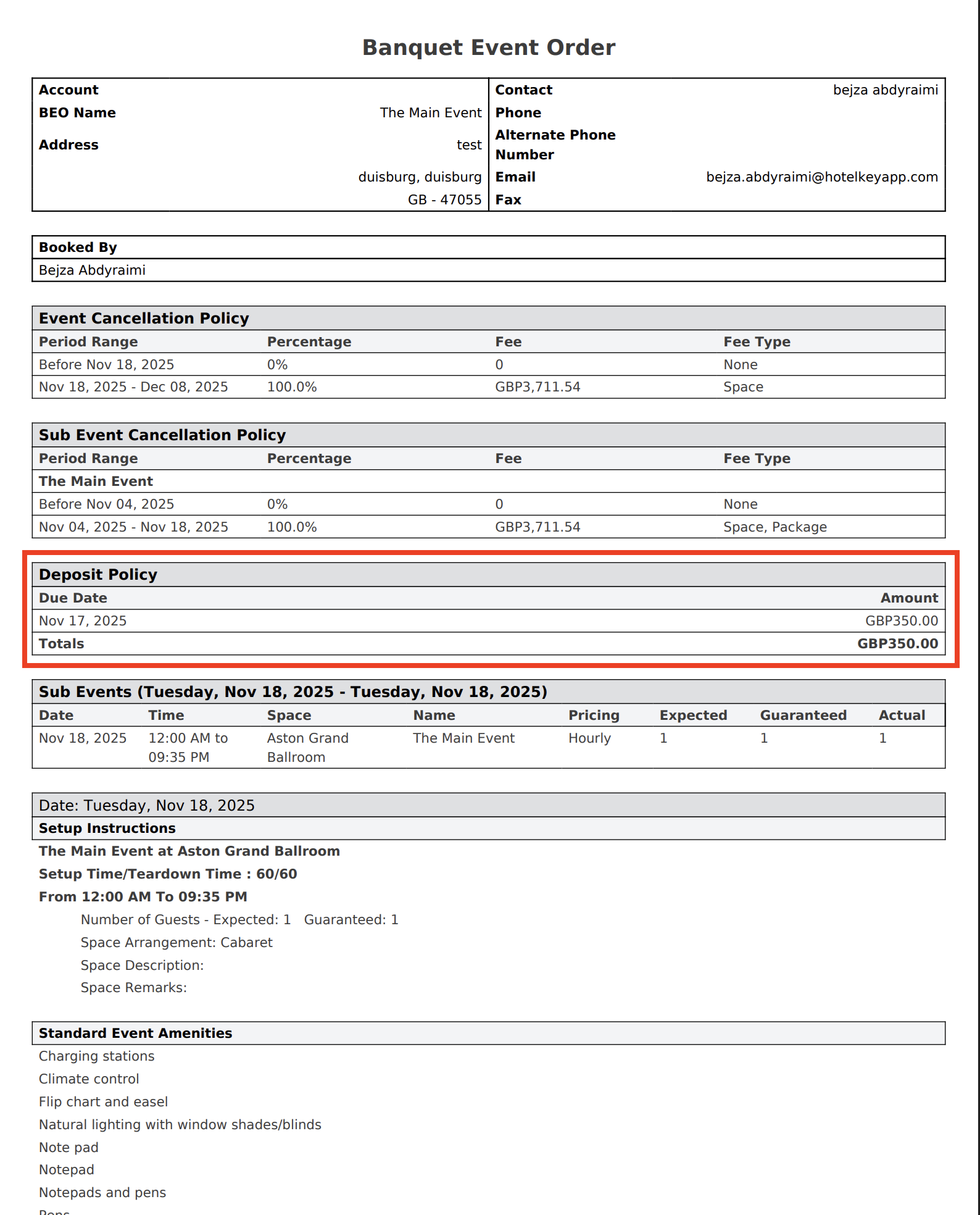Click the contact email address
This screenshot has height=1215, width=980.
click(x=821, y=177)
